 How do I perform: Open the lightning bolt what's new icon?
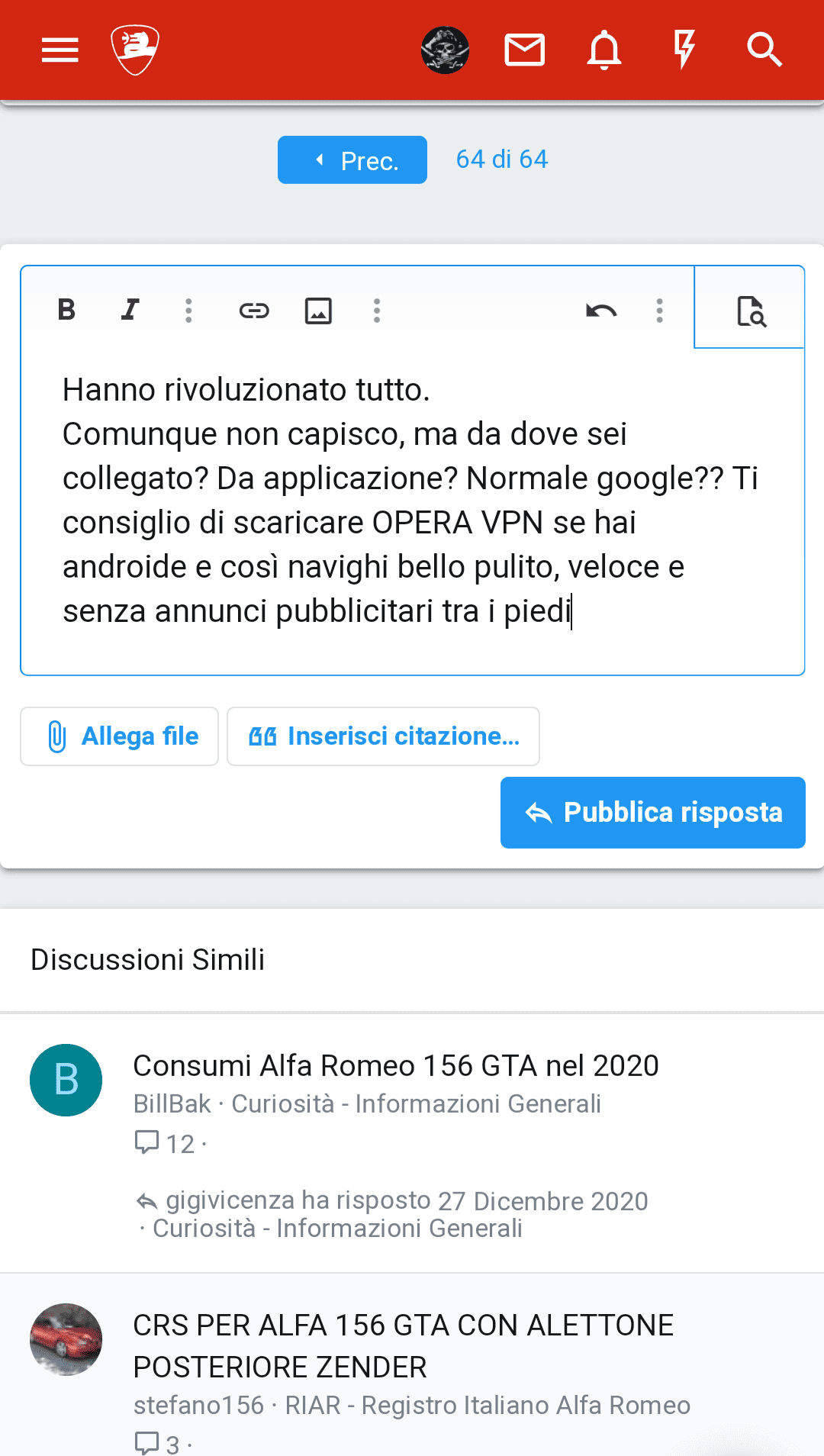point(684,50)
